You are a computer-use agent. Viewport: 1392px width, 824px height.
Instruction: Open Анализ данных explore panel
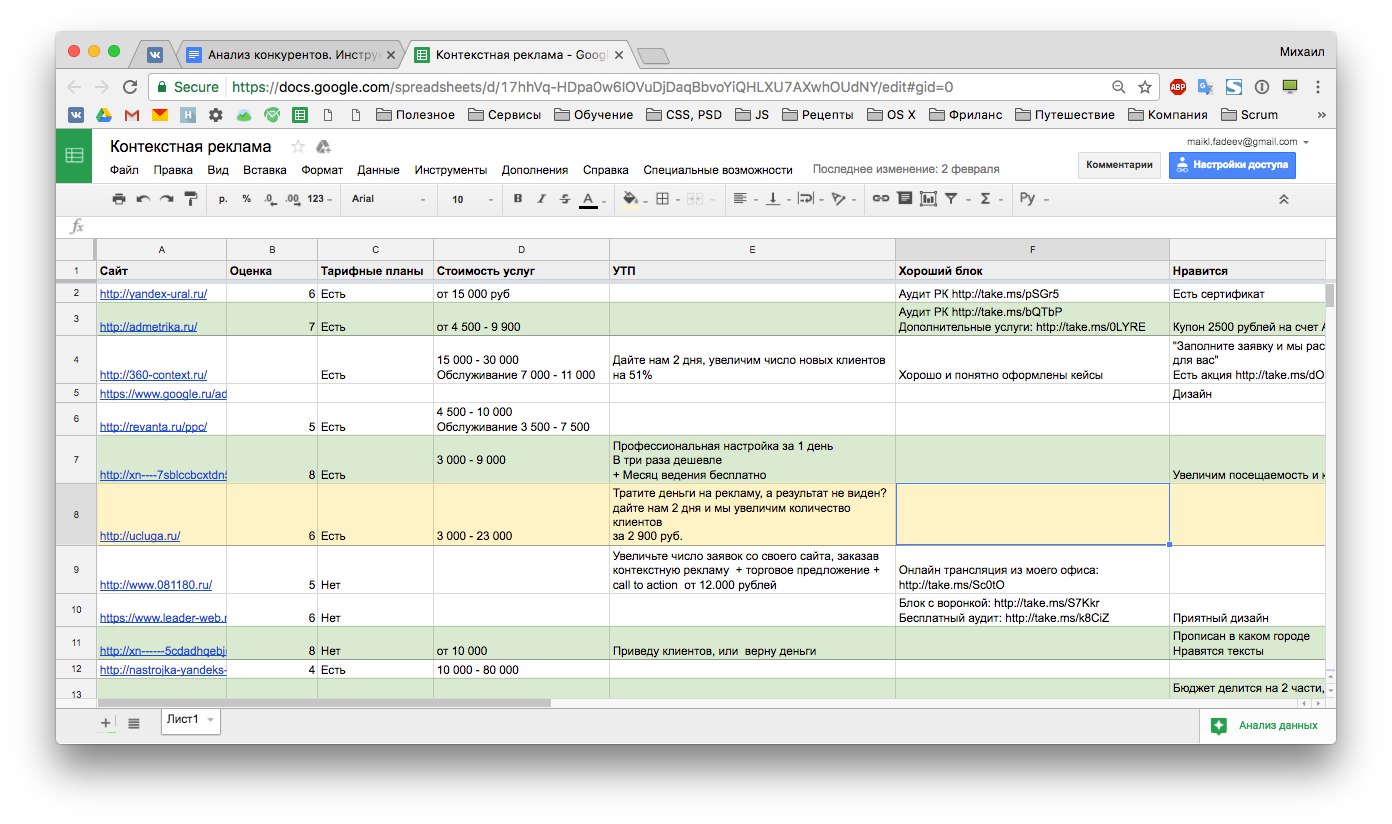(x=1267, y=726)
